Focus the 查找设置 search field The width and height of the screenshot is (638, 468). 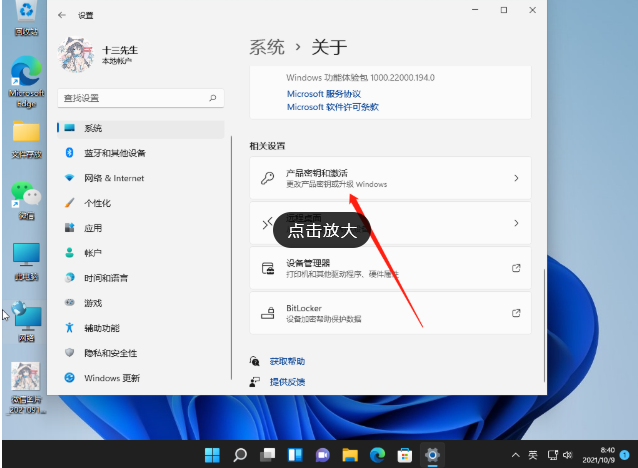coord(141,98)
